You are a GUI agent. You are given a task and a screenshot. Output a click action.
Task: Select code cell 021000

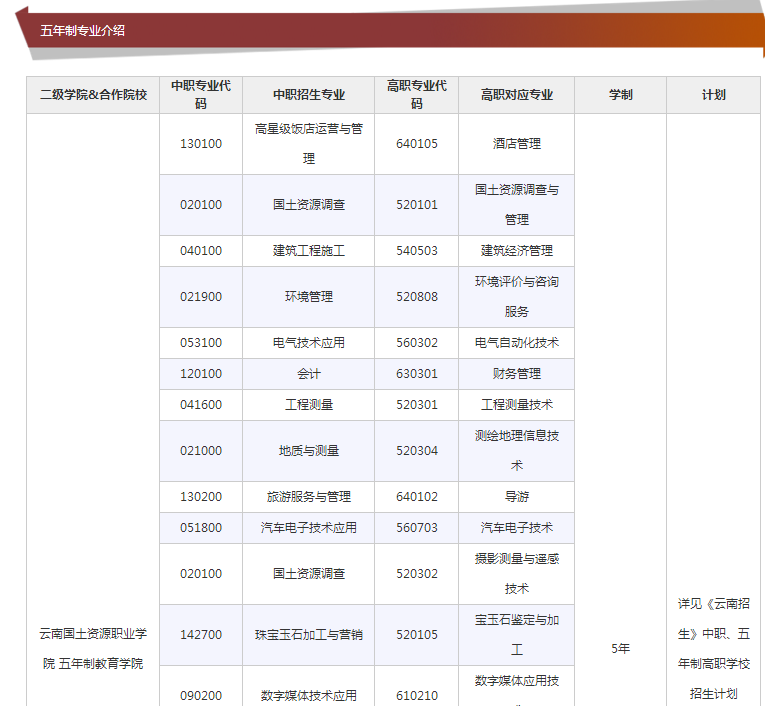click(x=201, y=451)
